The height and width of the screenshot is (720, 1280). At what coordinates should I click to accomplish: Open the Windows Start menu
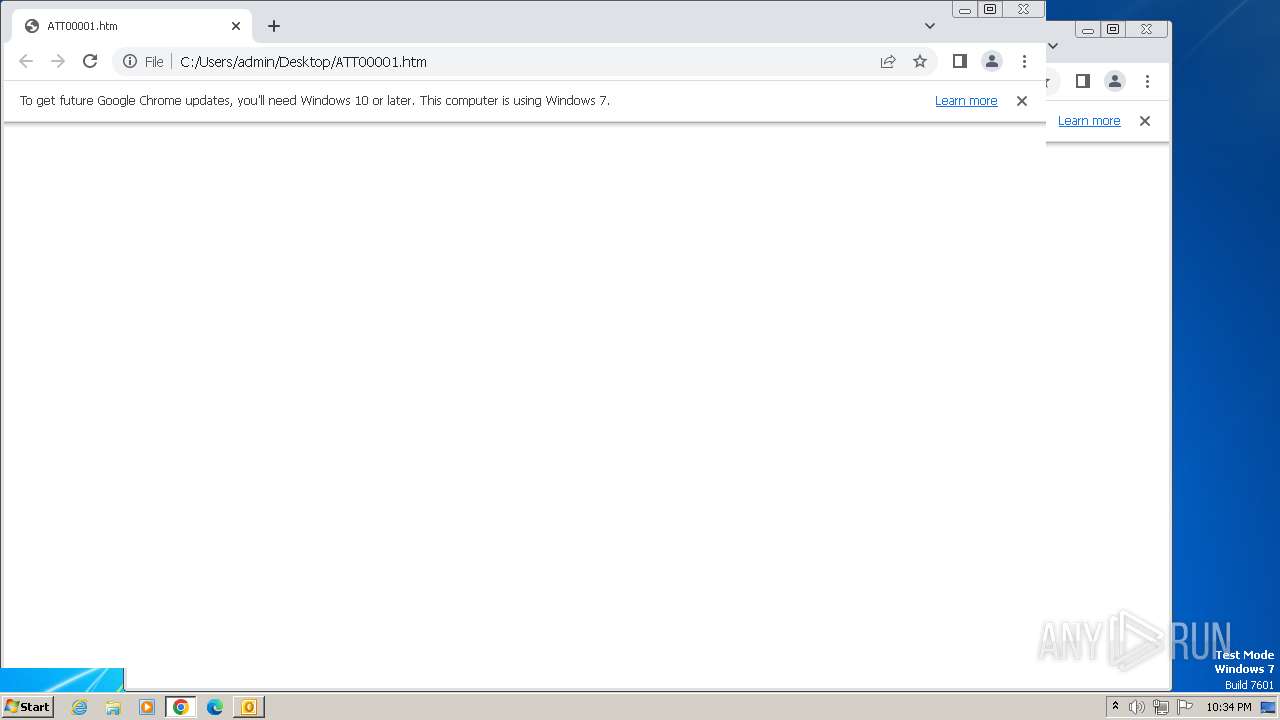tap(27, 706)
